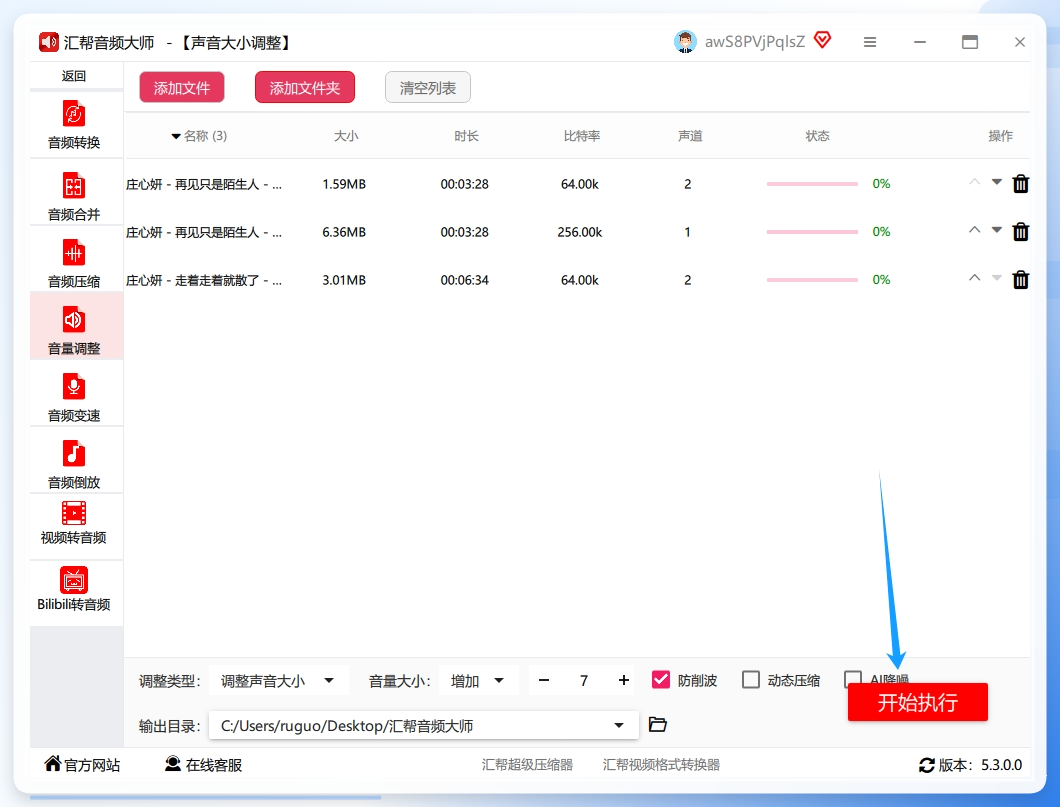The height and width of the screenshot is (807, 1060).
Task: Click the 开始执行 button
Action: pyautogui.click(x=917, y=702)
